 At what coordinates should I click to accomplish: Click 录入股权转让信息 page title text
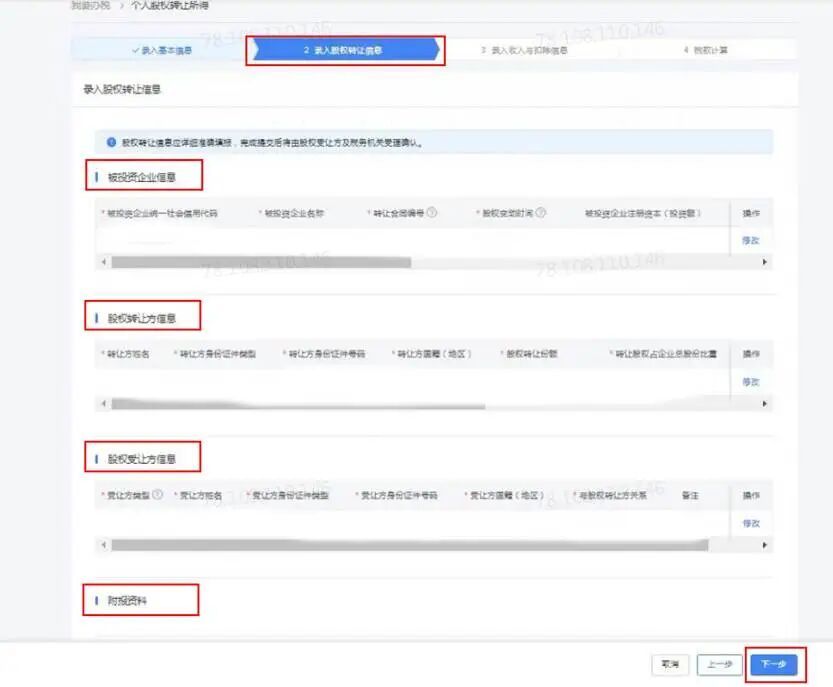coord(122,89)
